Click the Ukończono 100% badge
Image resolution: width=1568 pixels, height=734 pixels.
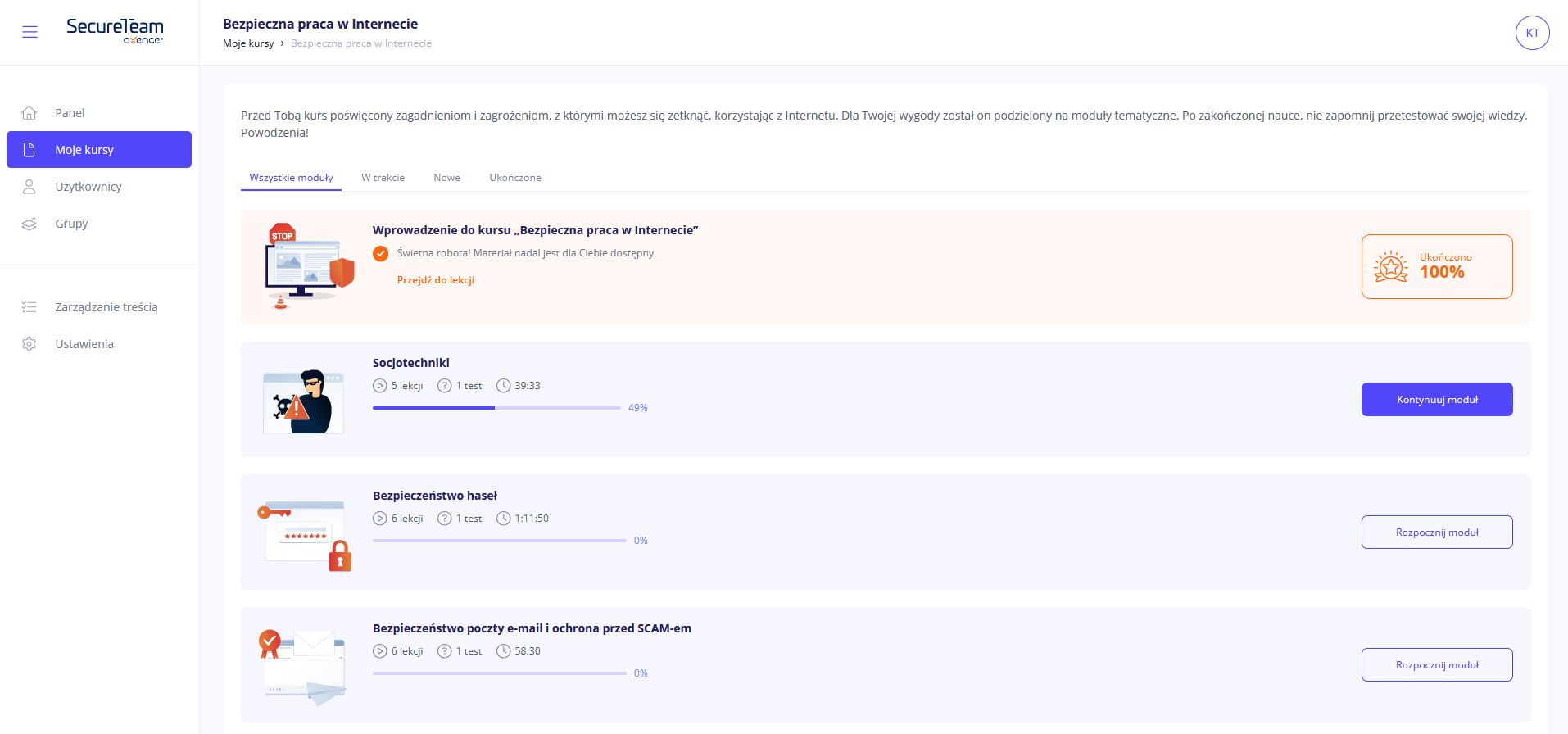coord(1436,266)
